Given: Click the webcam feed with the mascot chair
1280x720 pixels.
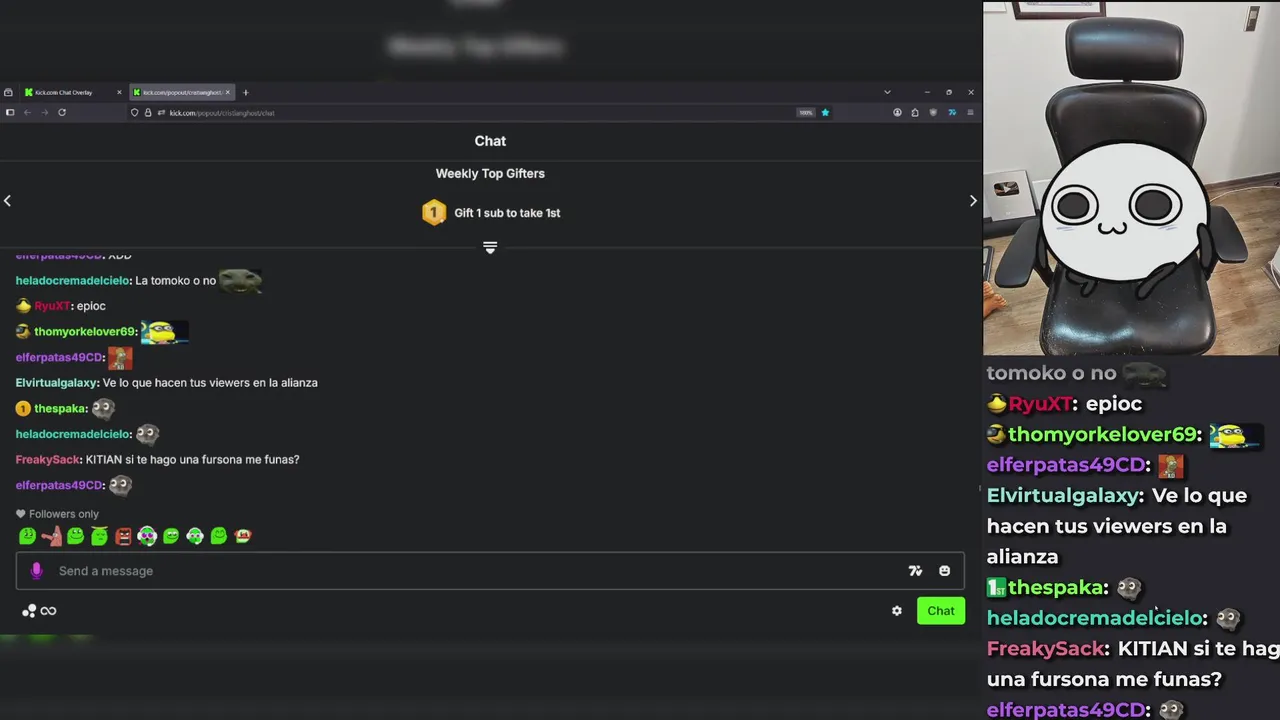Looking at the screenshot, I should pos(1131,178).
